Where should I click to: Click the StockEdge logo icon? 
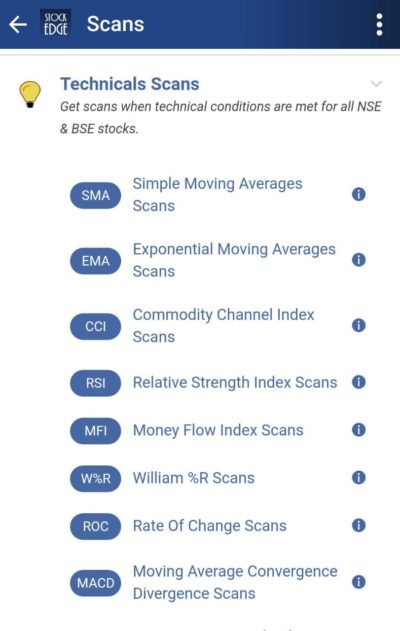point(56,24)
